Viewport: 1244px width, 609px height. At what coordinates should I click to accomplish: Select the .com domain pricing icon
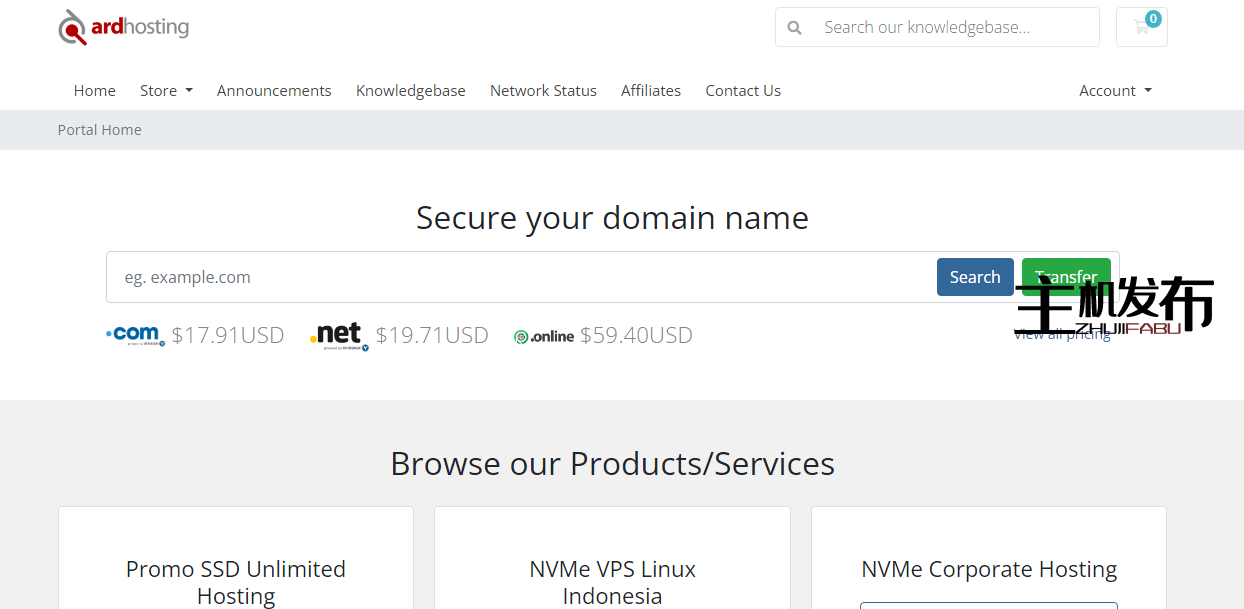tap(133, 334)
